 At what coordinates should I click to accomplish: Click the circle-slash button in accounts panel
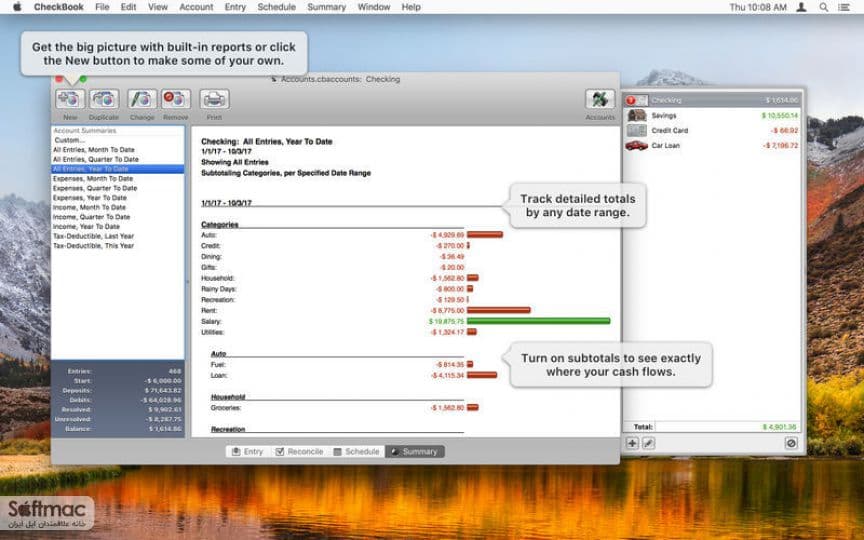[x=791, y=443]
